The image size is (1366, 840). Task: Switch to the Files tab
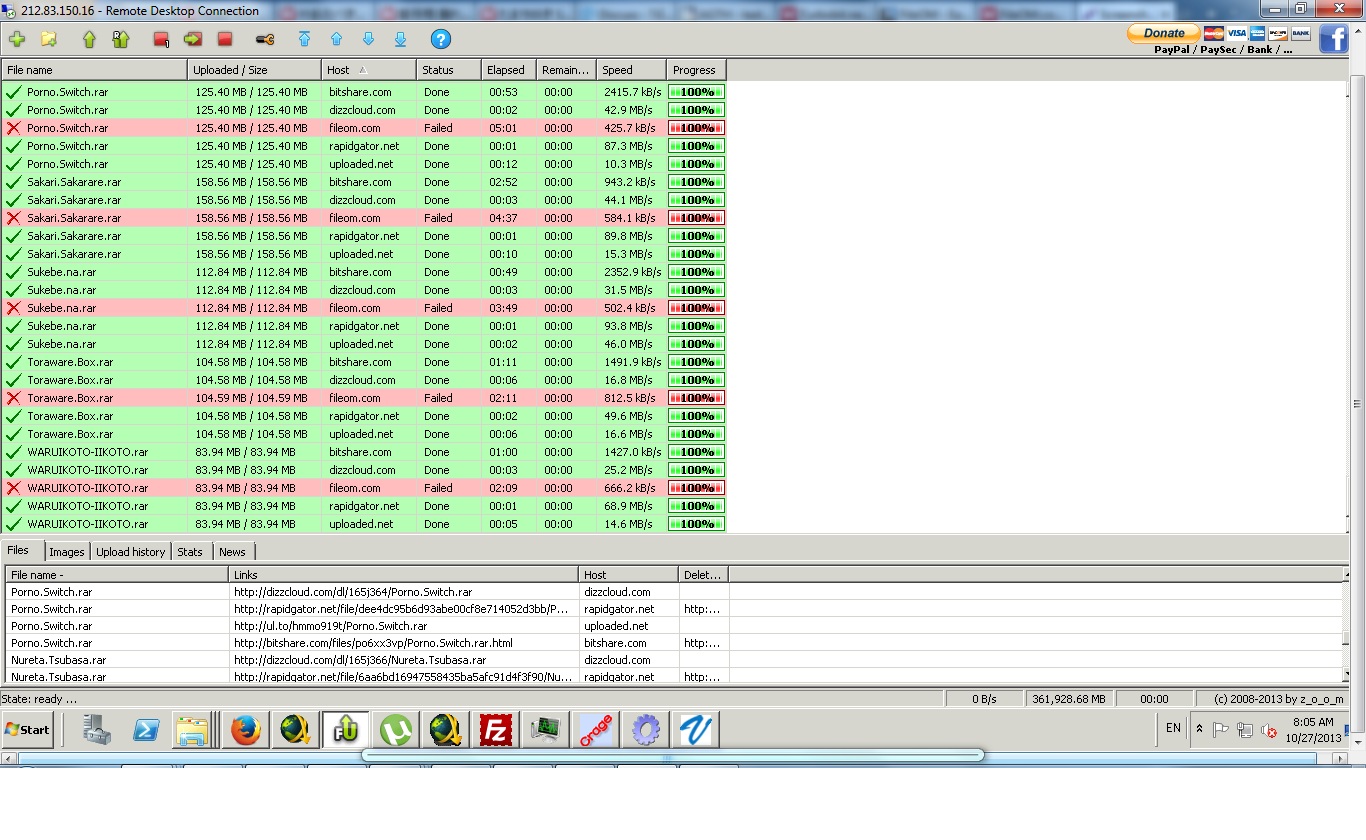click(21, 551)
